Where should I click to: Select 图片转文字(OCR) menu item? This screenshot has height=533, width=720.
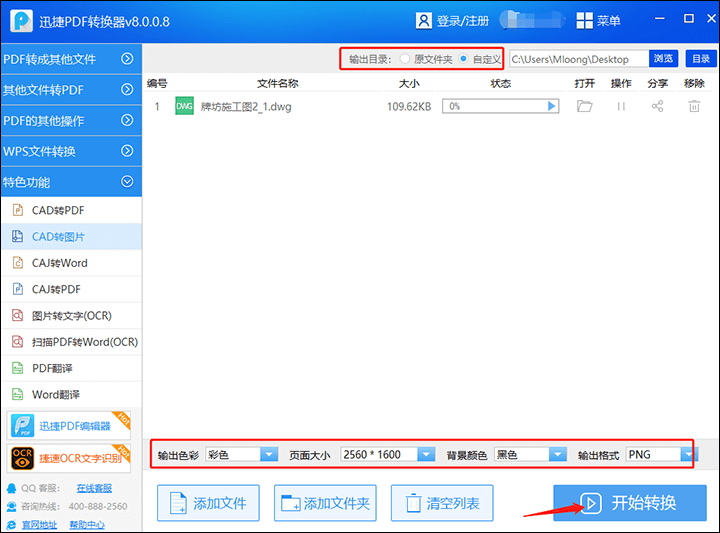71,315
